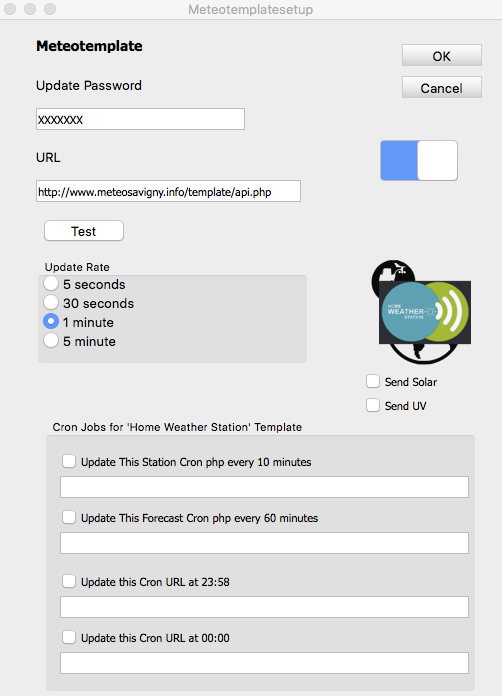Enable Update this Cron URL at 00:00

pyautogui.click(x=69, y=637)
